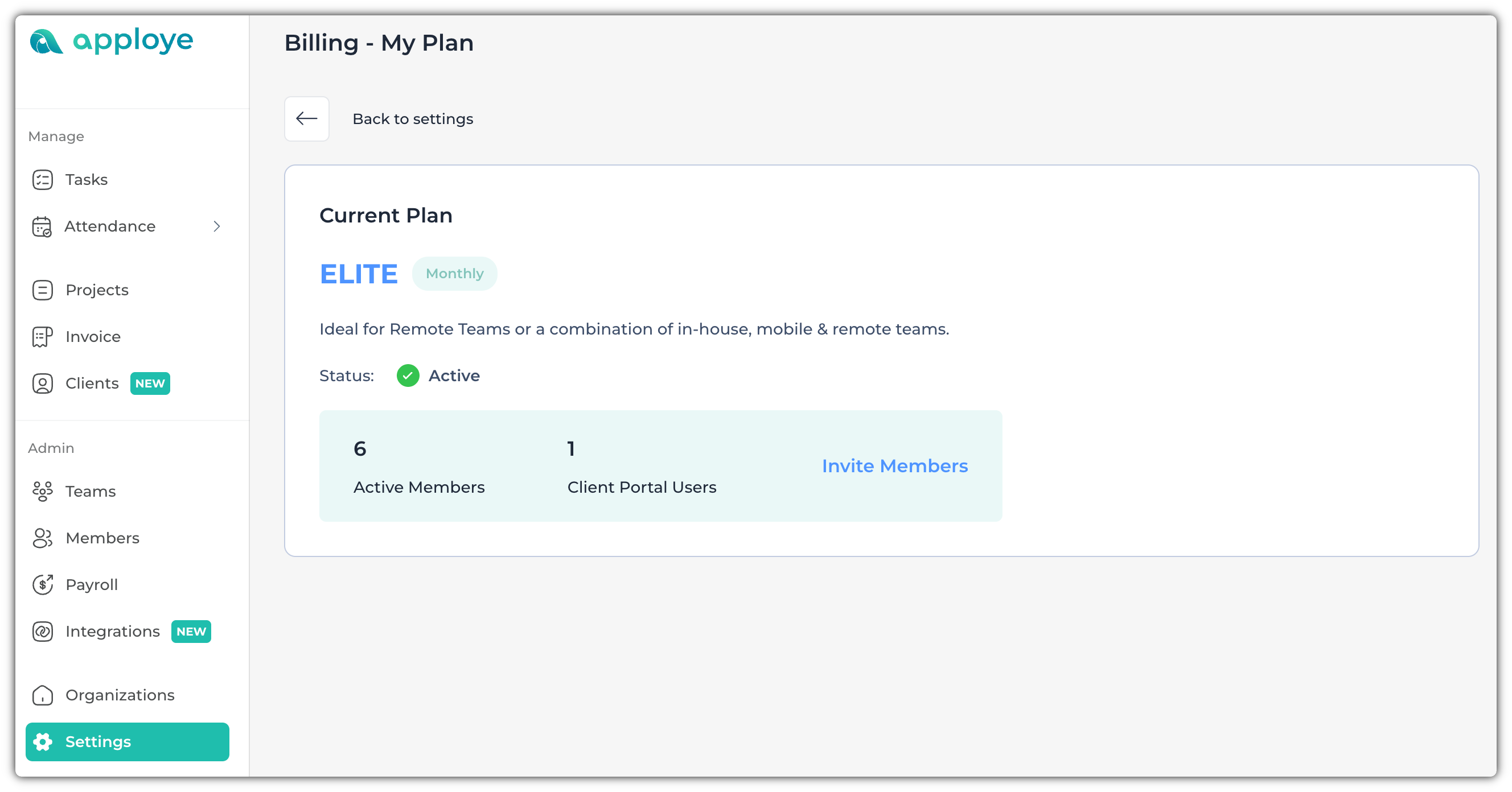
Task: Click the Monthly billing badge
Action: [x=454, y=273]
